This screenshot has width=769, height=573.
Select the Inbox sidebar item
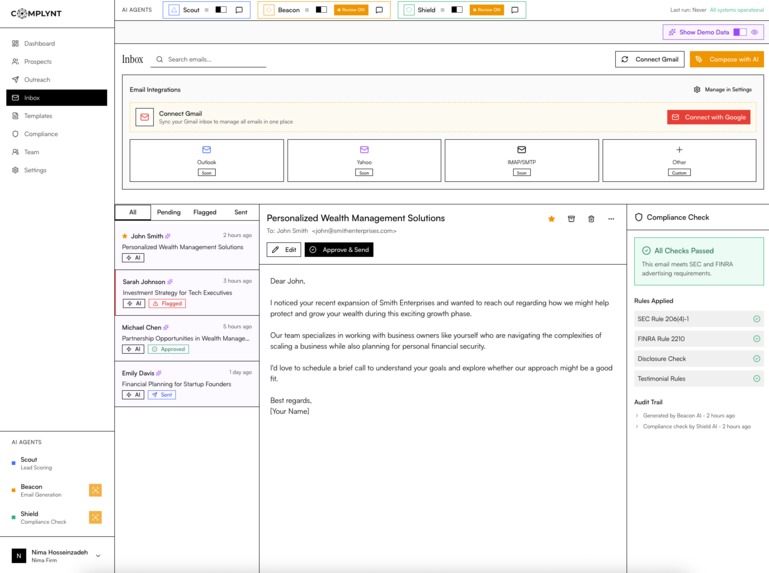point(56,98)
